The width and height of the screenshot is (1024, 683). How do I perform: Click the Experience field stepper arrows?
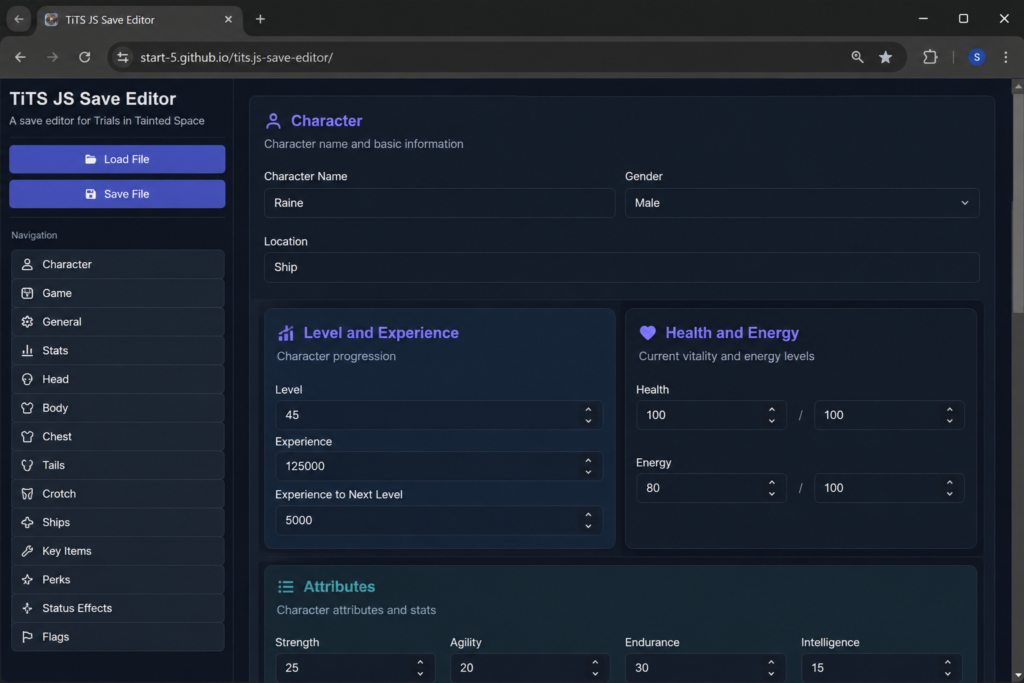588,466
